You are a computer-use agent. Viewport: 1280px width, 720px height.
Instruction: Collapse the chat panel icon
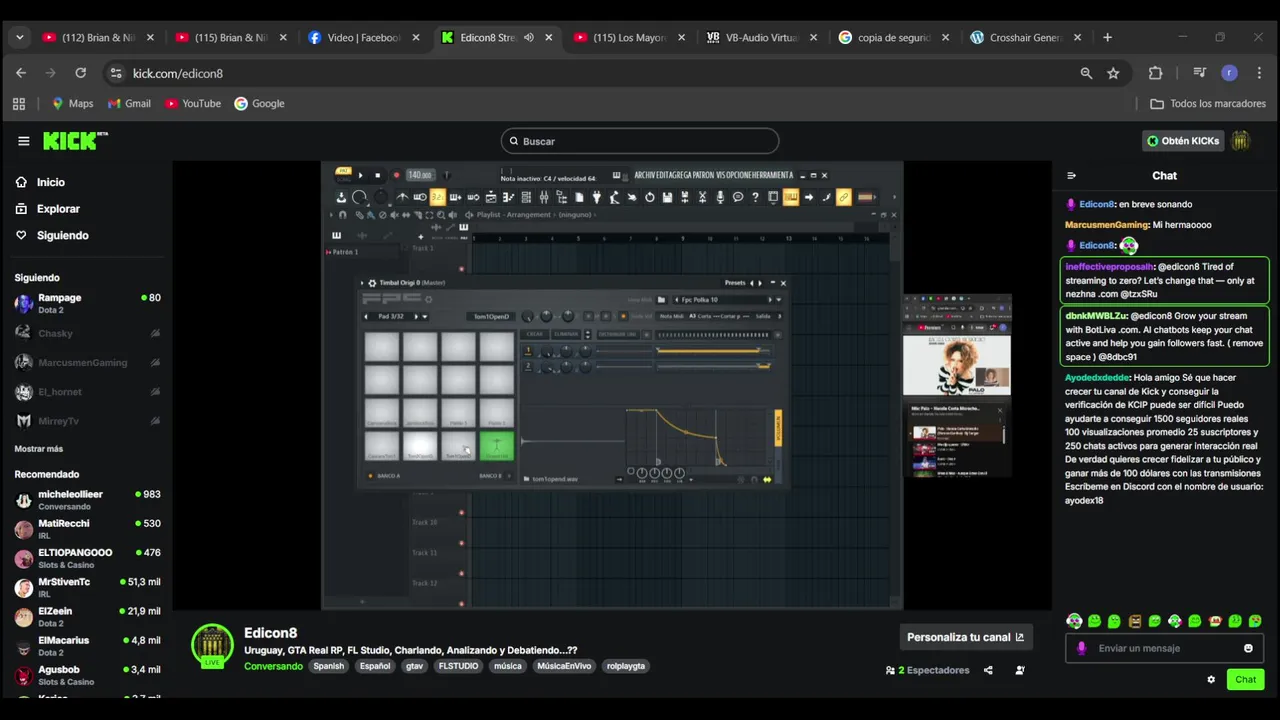tap(1071, 176)
